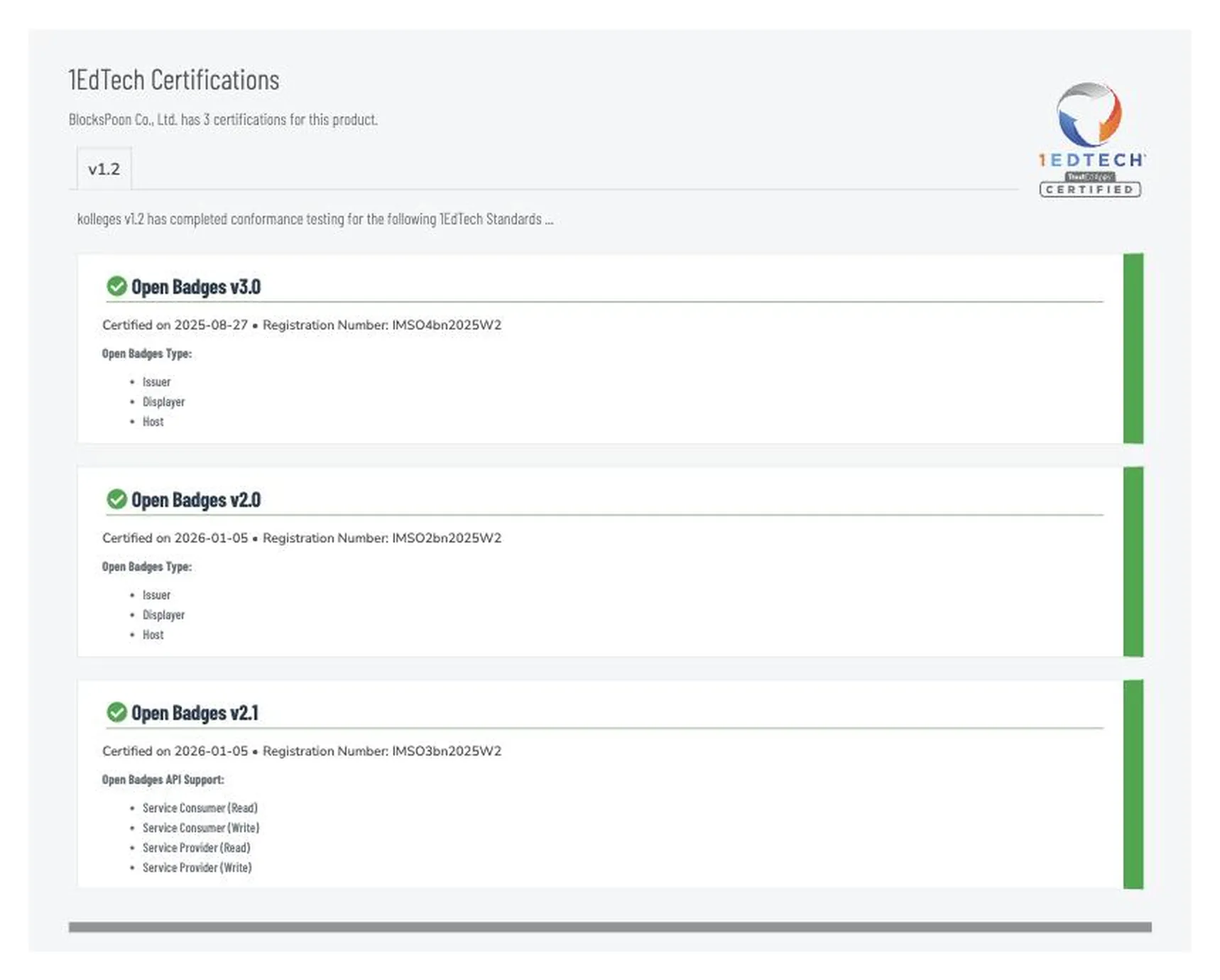Click green check icon beside Open Badges v2.0
This screenshot has width=1220, height=980.
[116, 499]
